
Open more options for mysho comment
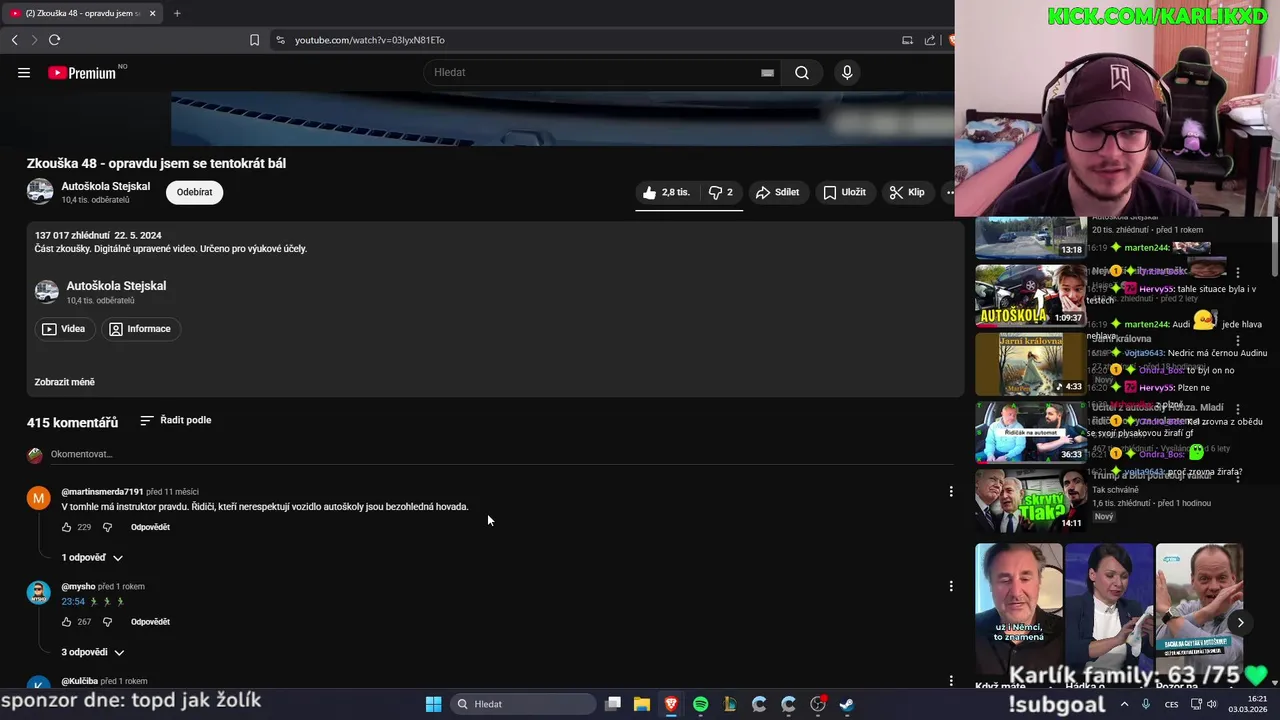pos(951,586)
